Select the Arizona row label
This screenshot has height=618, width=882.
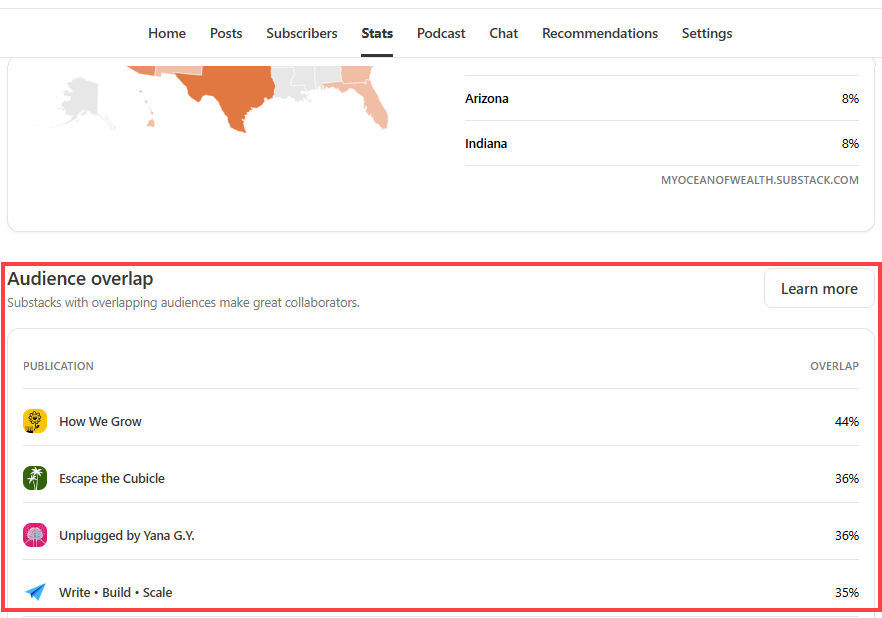click(487, 98)
